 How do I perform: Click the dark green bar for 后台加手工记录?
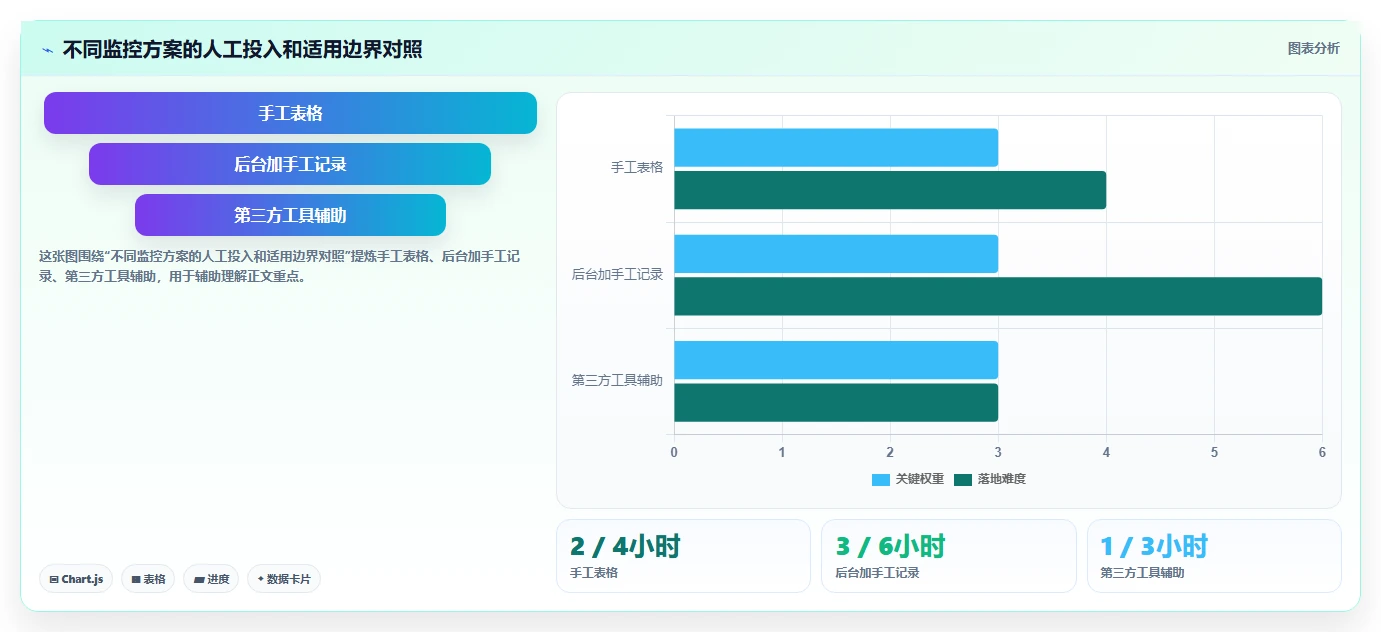point(998,296)
